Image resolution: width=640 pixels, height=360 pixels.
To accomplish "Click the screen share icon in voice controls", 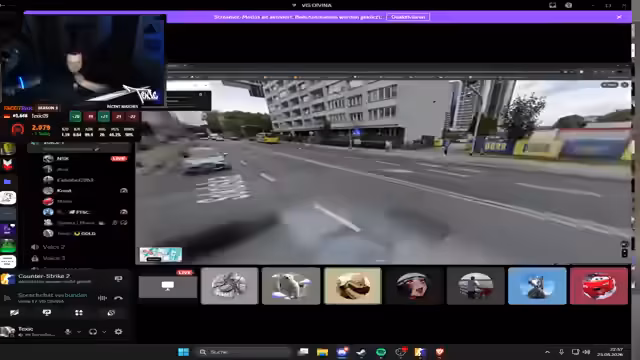I will [47, 313].
